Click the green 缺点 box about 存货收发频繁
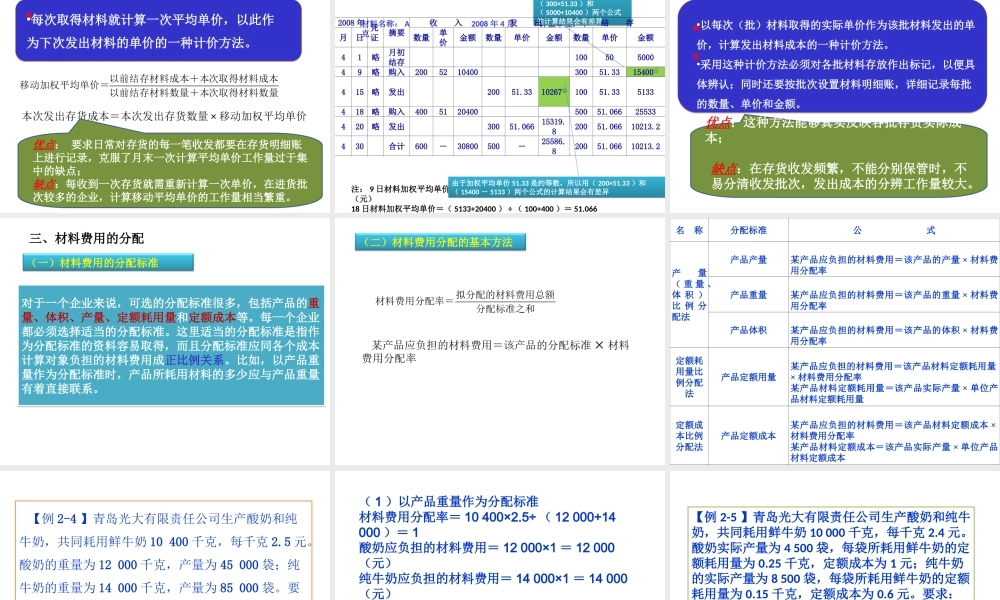Screen dimensions: 1000x600 coord(835,175)
